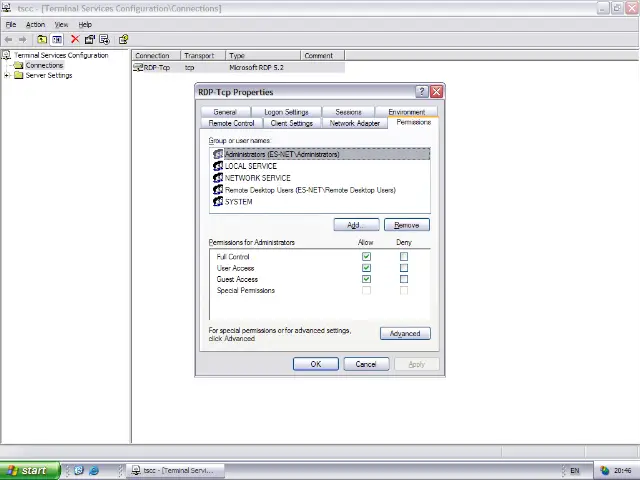Click the Administrators group icon
Viewport: 640px width, 480px height.
pos(218,154)
